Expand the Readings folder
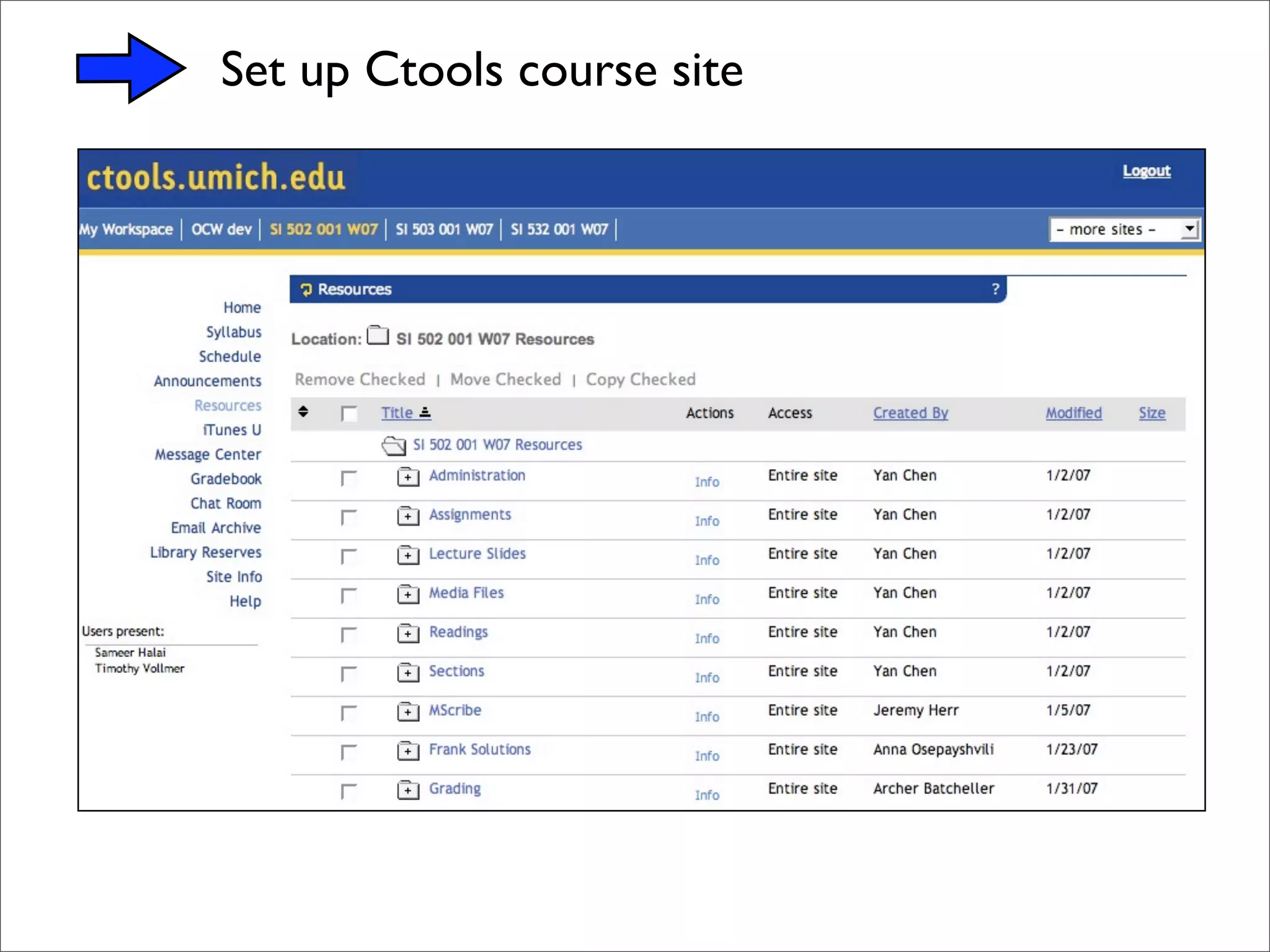 (x=408, y=633)
